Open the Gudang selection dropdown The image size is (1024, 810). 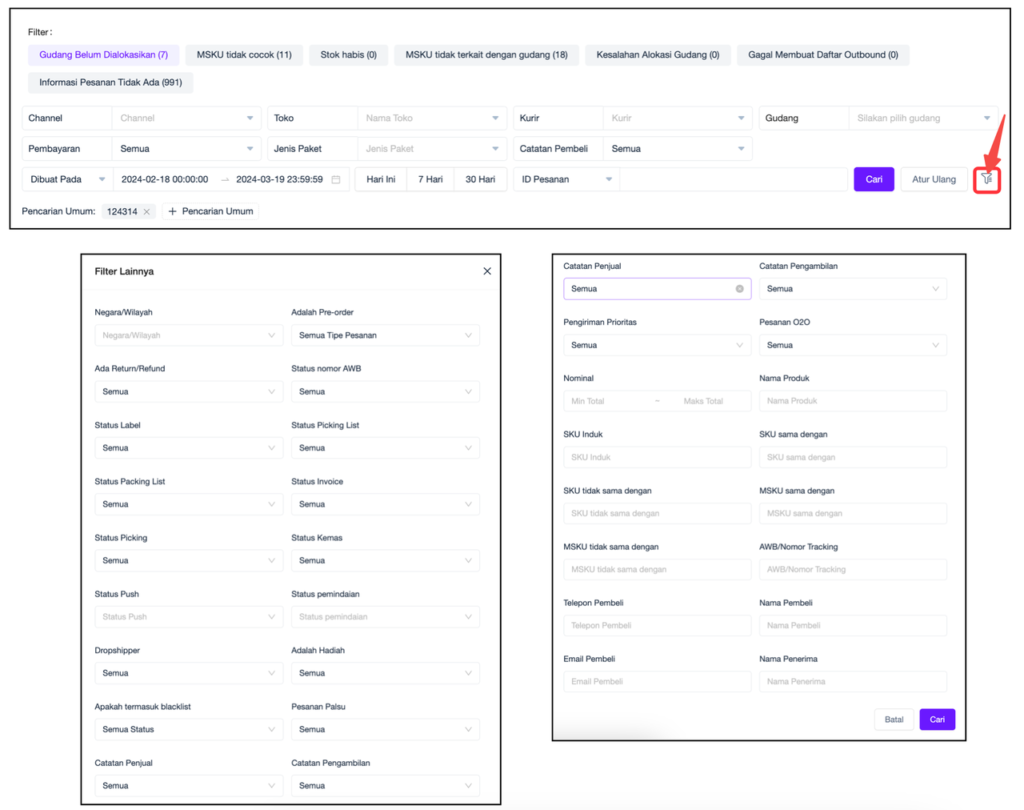click(924, 118)
